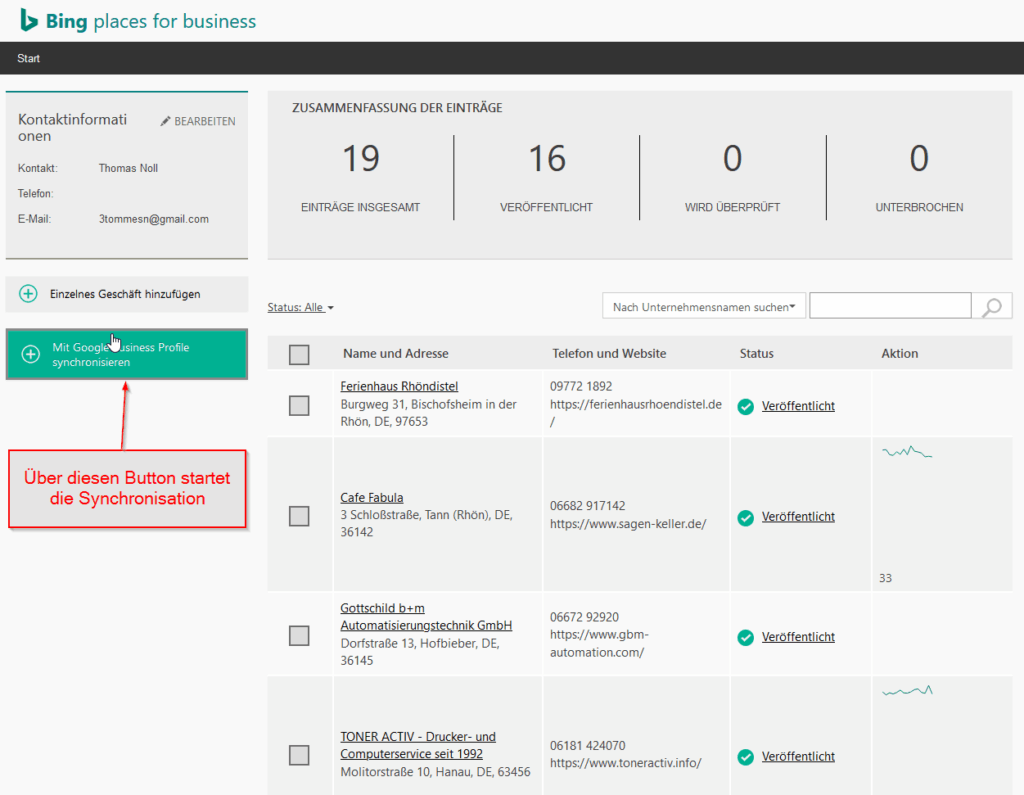Click the Veröffentlicht link for TONER ACTIV

pos(798,756)
